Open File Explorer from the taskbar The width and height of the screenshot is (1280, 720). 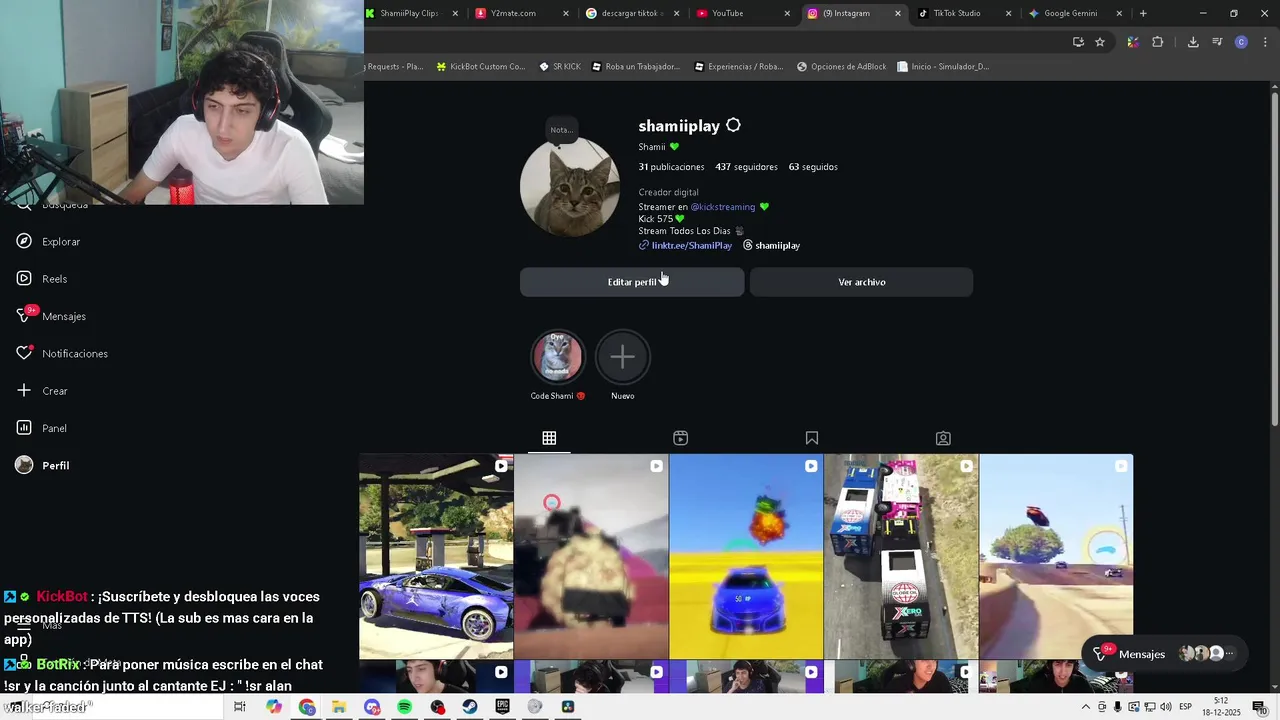[339, 707]
